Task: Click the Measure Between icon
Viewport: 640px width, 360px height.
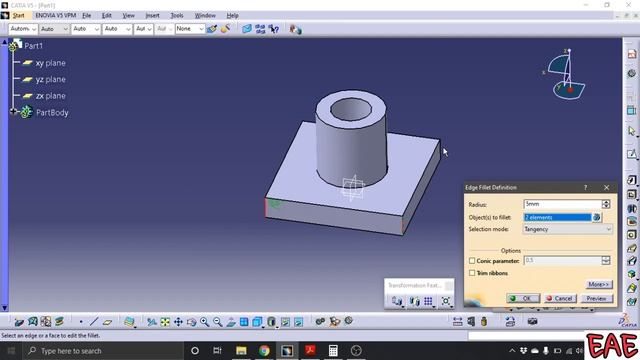Action: [x=458, y=322]
